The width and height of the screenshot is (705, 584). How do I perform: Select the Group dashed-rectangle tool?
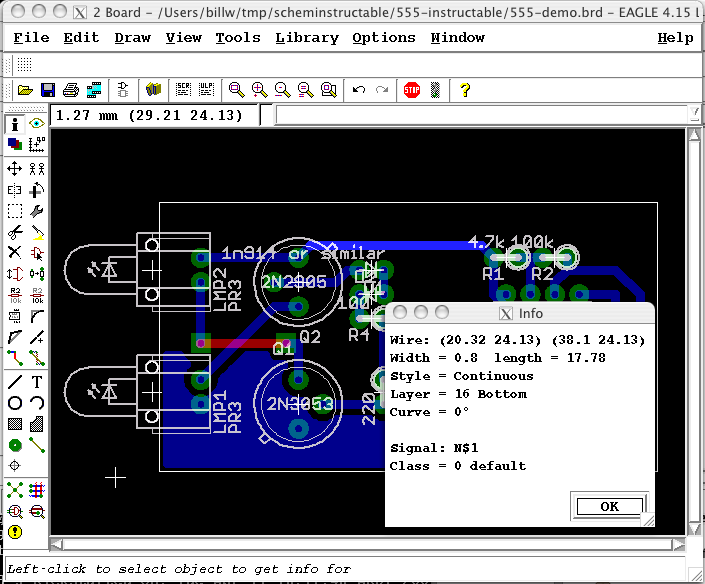15,211
